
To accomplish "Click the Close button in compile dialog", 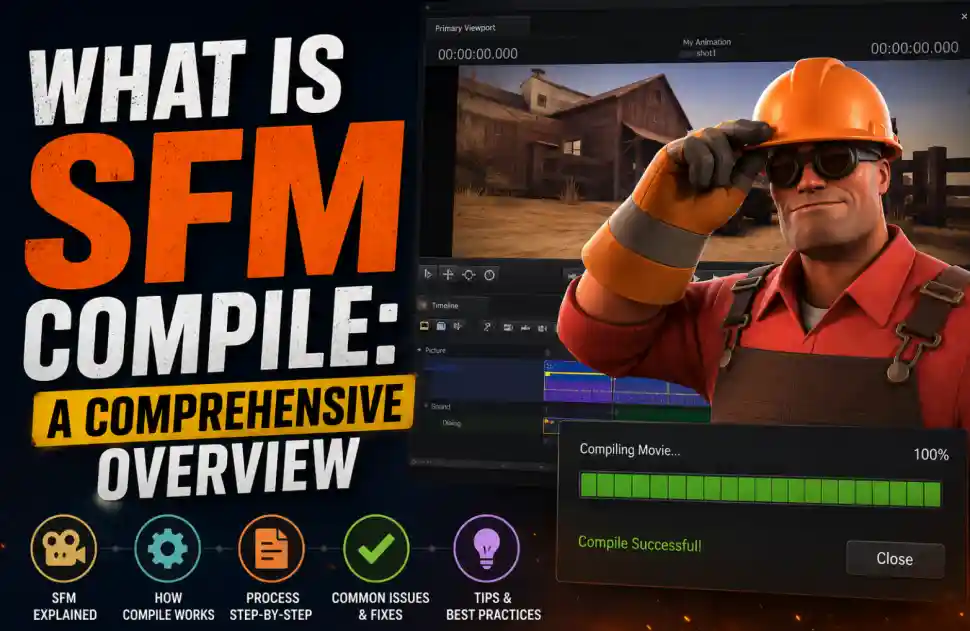I will [895, 559].
